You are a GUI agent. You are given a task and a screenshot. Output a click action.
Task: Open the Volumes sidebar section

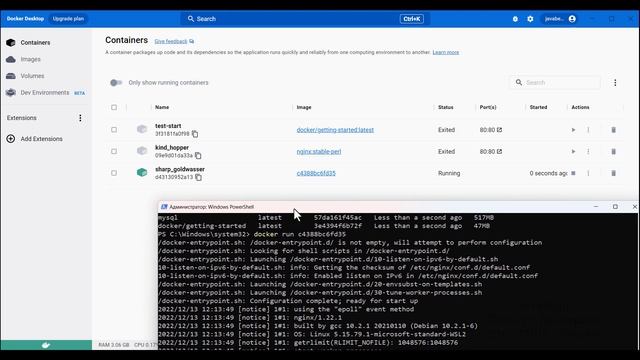click(32, 76)
